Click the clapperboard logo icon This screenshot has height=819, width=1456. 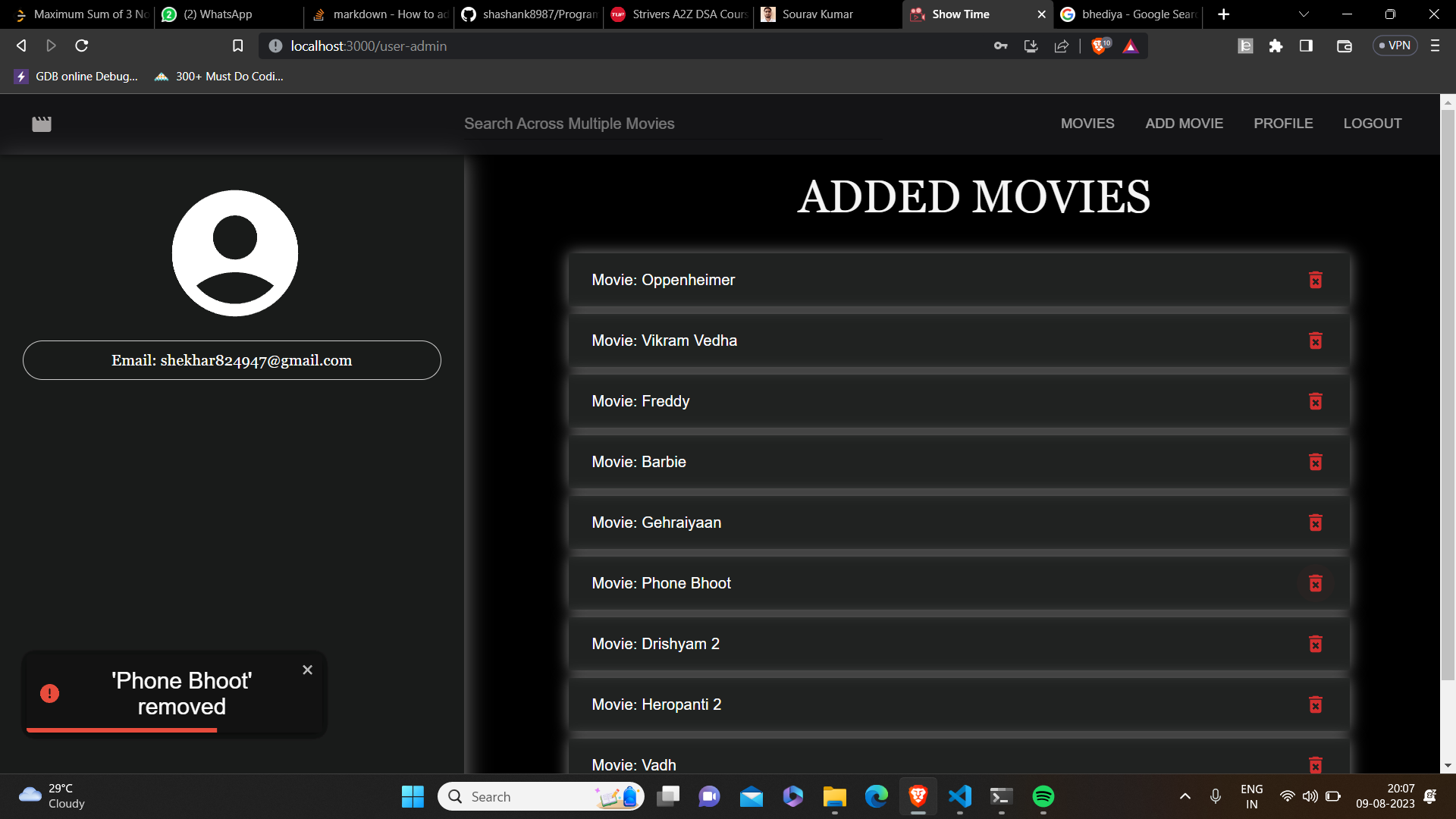click(x=42, y=124)
